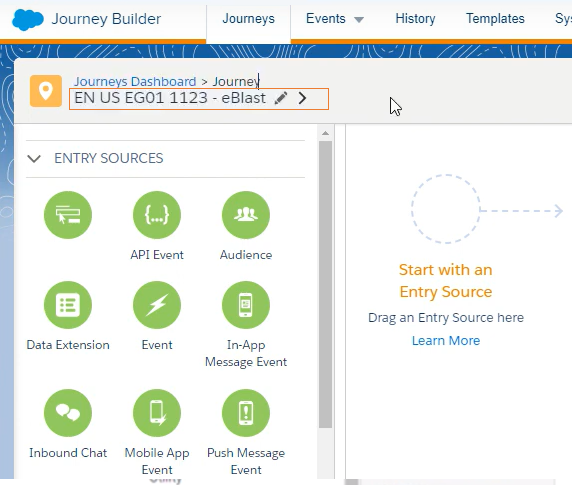Click the Inbound Chat label
572x485 pixels.
pyautogui.click(x=68, y=453)
